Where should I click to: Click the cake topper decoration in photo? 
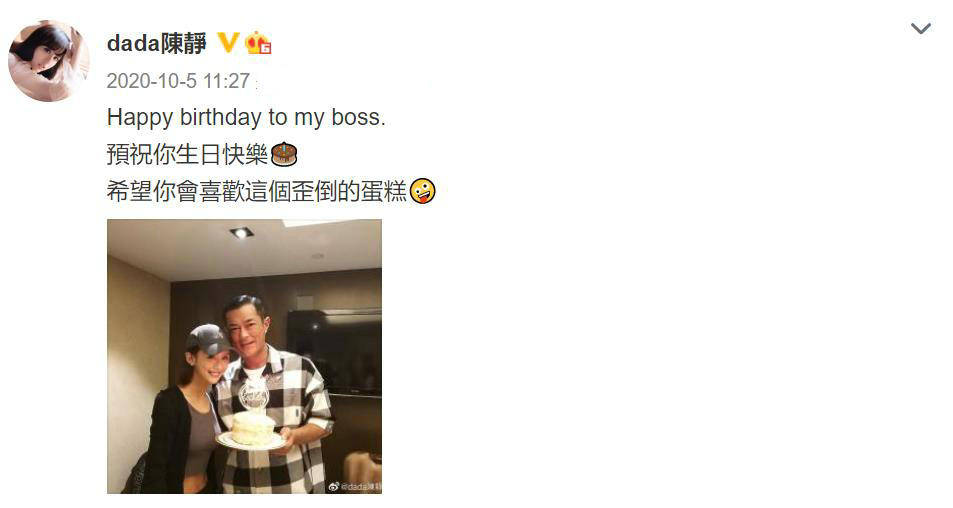254,395
